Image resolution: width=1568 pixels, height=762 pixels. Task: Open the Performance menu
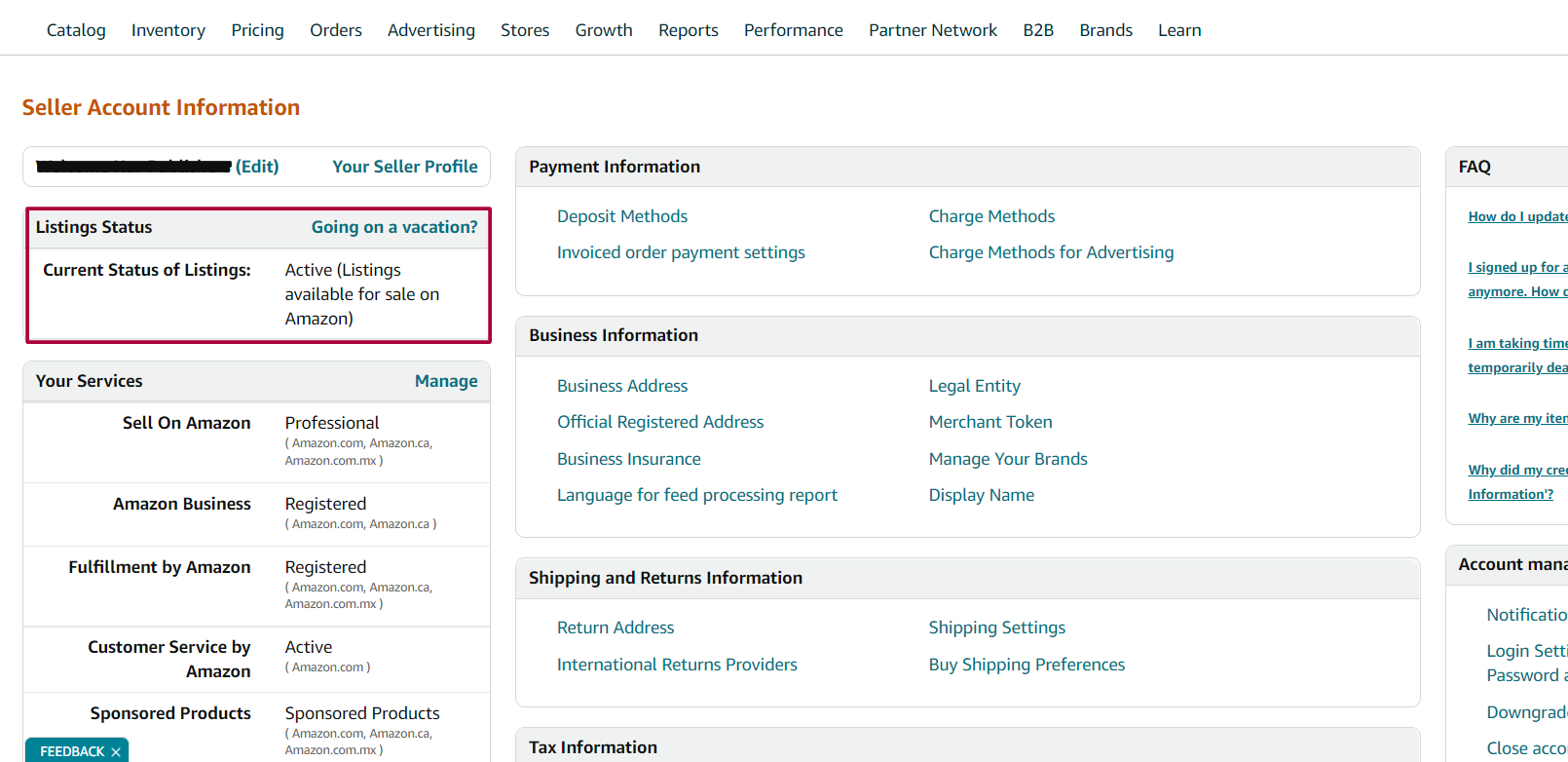794,30
